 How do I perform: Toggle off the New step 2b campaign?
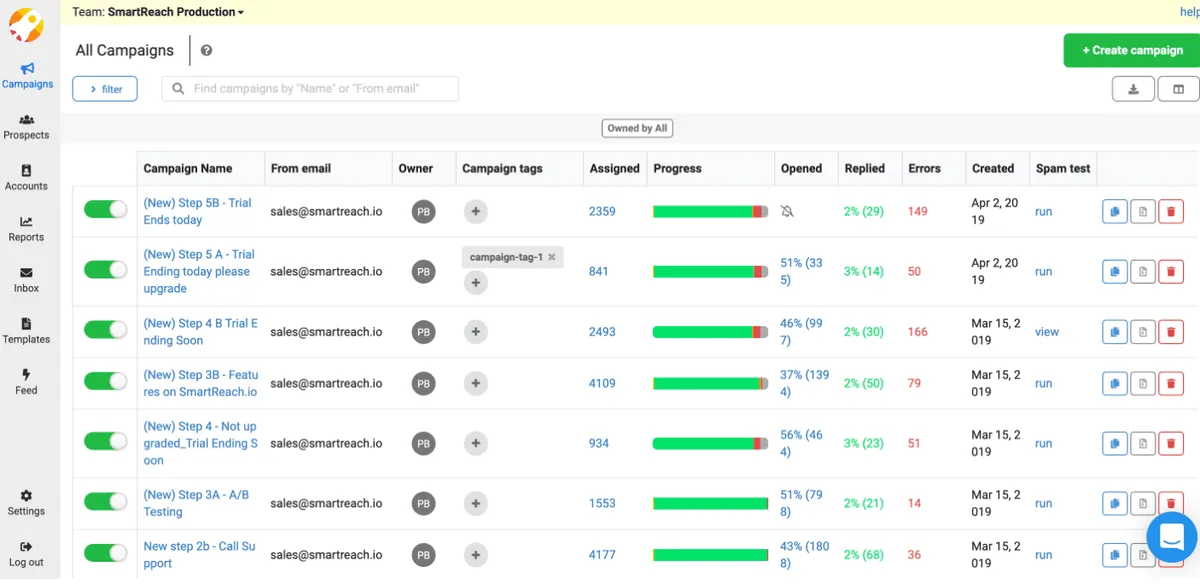104,554
